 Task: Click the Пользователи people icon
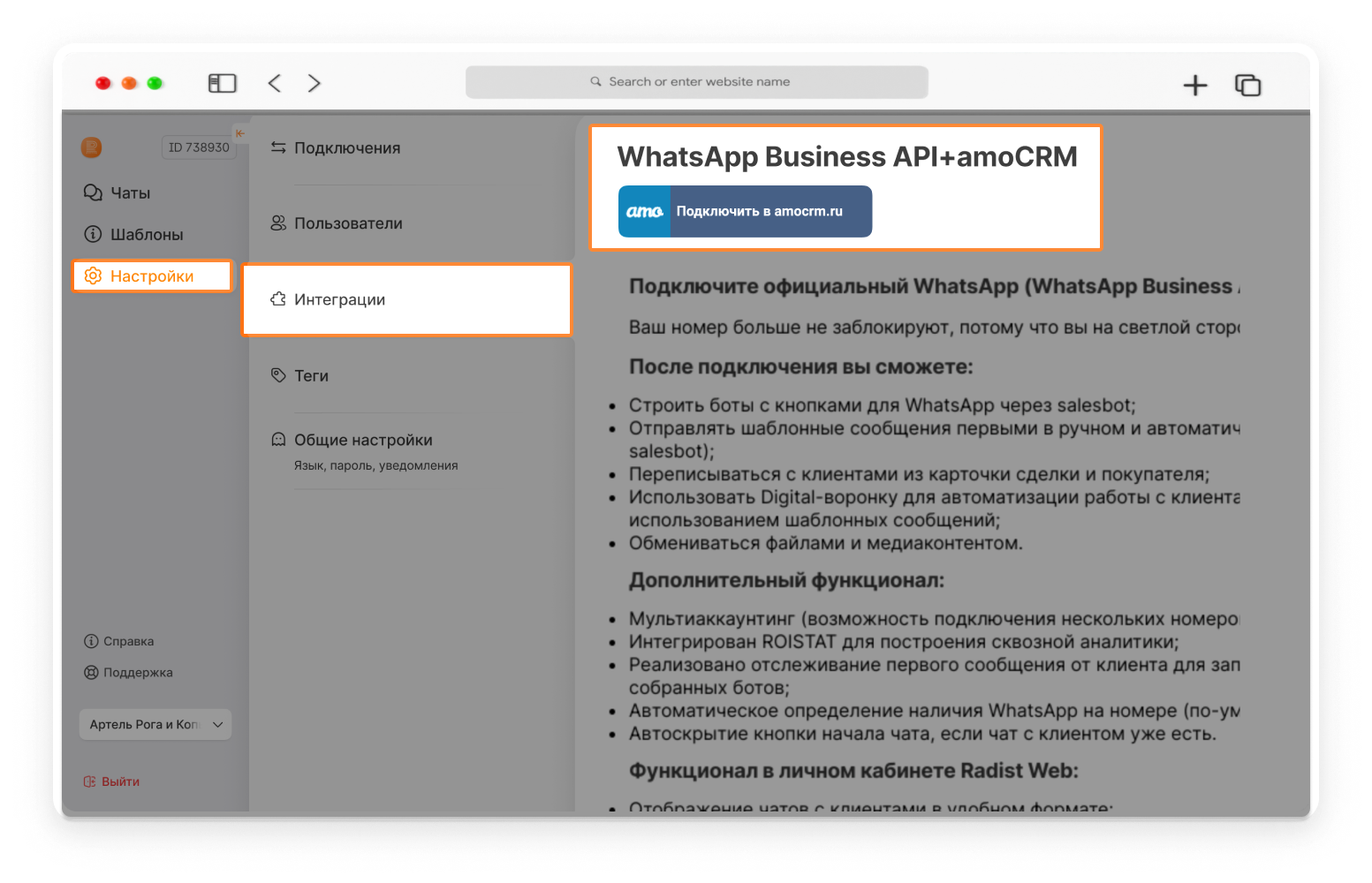tap(278, 223)
